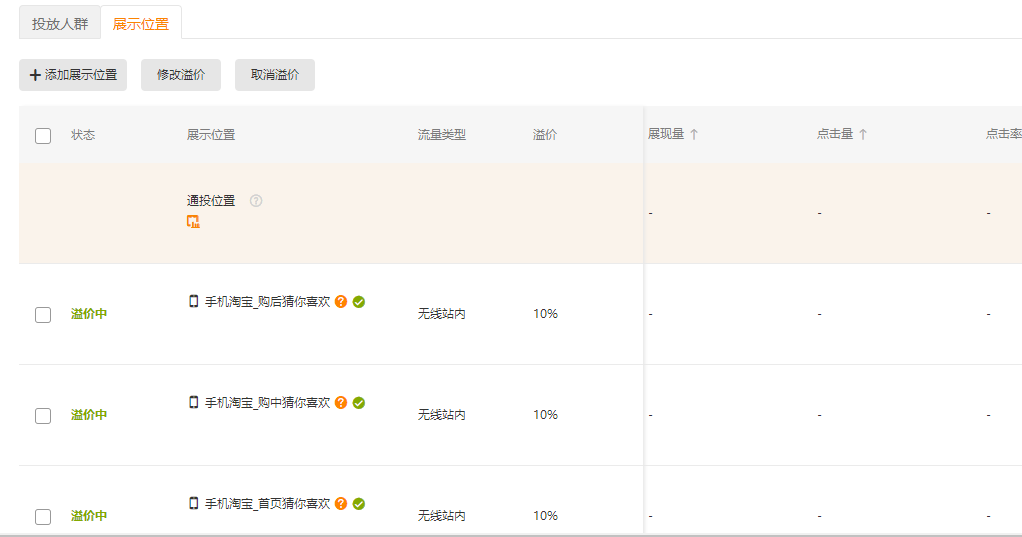Sort by 展现量 using its arrow
The height and width of the screenshot is (537, 1022).
[694, 135]
